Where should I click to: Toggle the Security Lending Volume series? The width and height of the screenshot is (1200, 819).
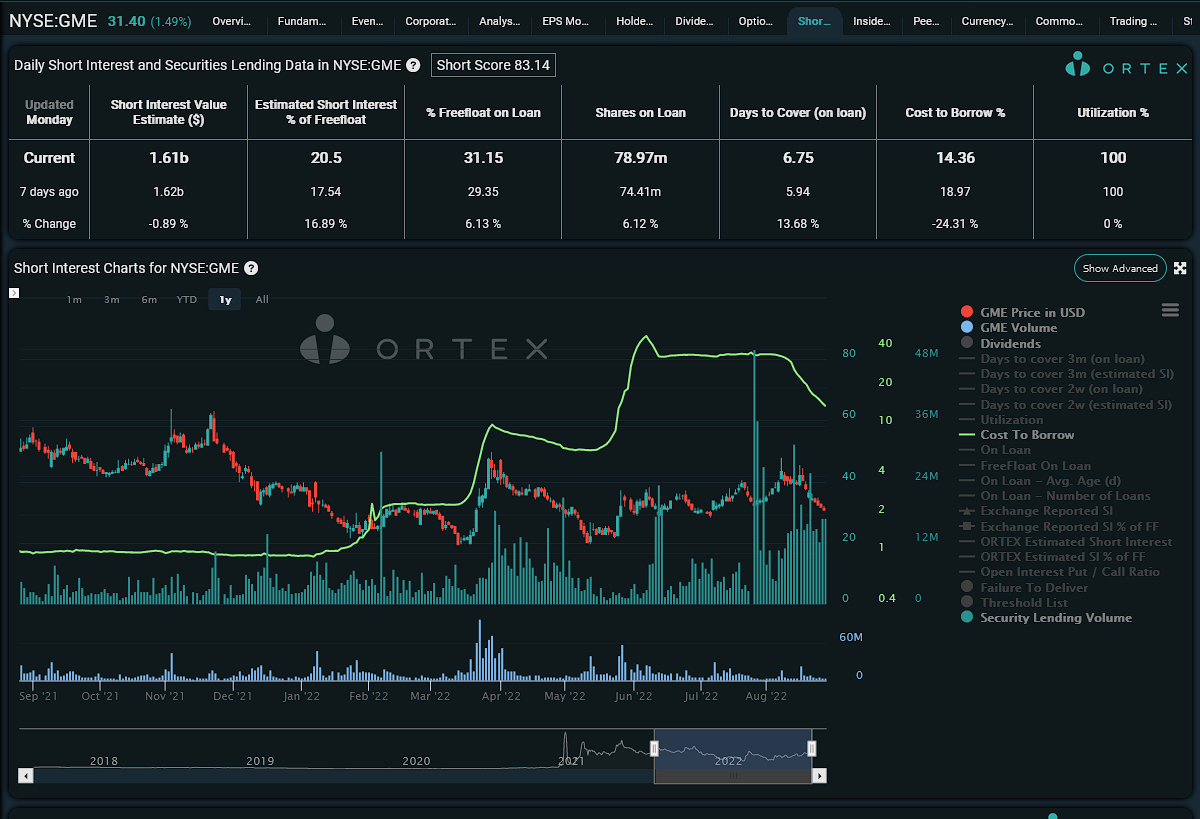1055,617
